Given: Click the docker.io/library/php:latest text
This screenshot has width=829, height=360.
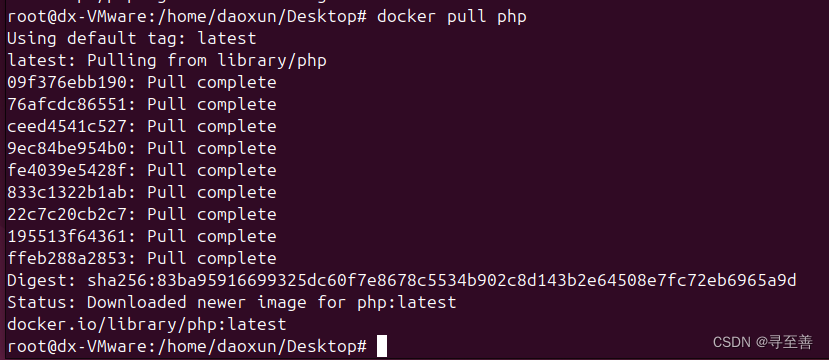Looking at the screenshot, I should point(146,325).
